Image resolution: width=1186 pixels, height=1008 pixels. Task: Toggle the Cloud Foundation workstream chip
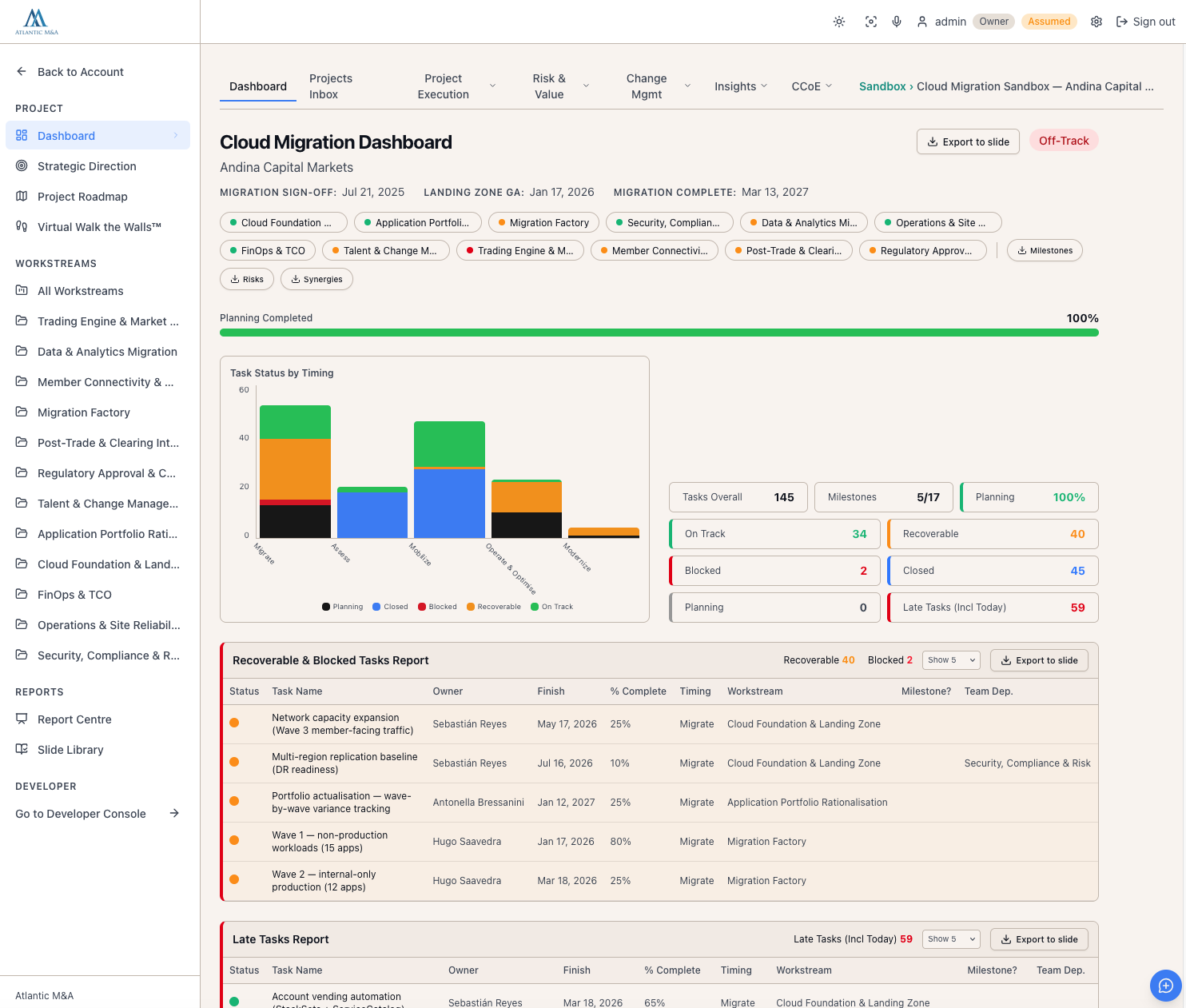284,222
